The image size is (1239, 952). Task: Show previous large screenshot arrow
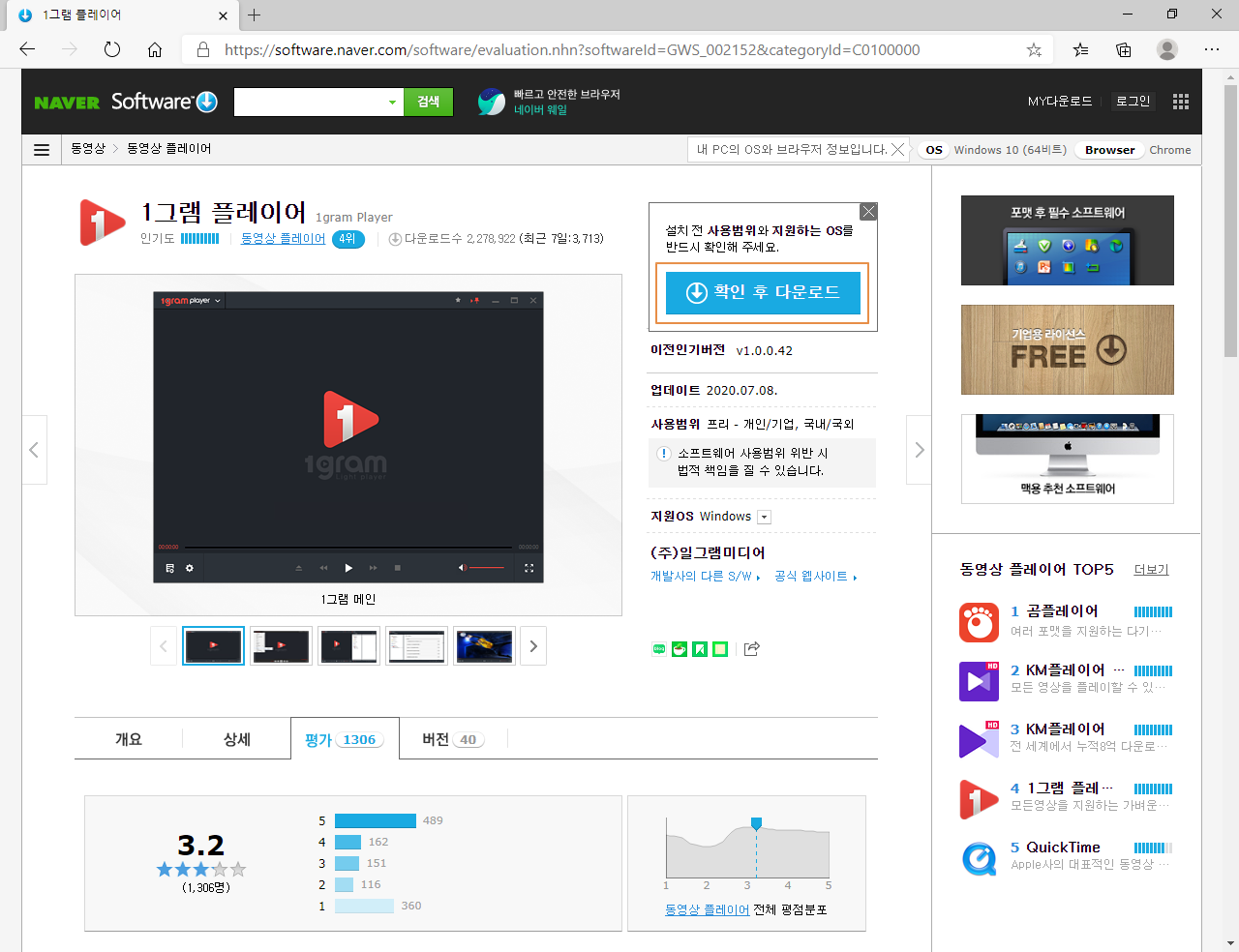pos(34,450)
